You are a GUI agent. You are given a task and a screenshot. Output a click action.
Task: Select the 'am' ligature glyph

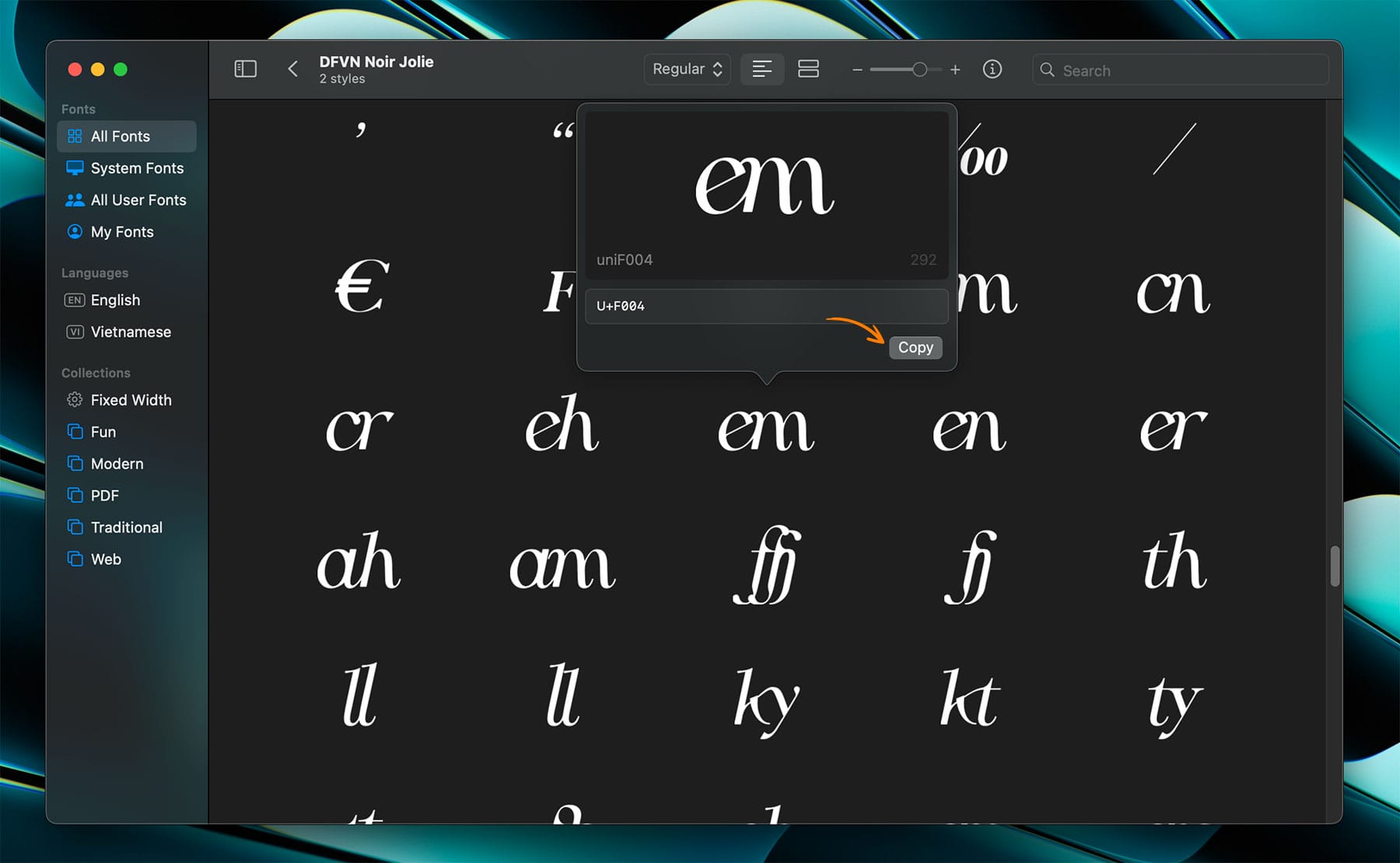point(562,566)
